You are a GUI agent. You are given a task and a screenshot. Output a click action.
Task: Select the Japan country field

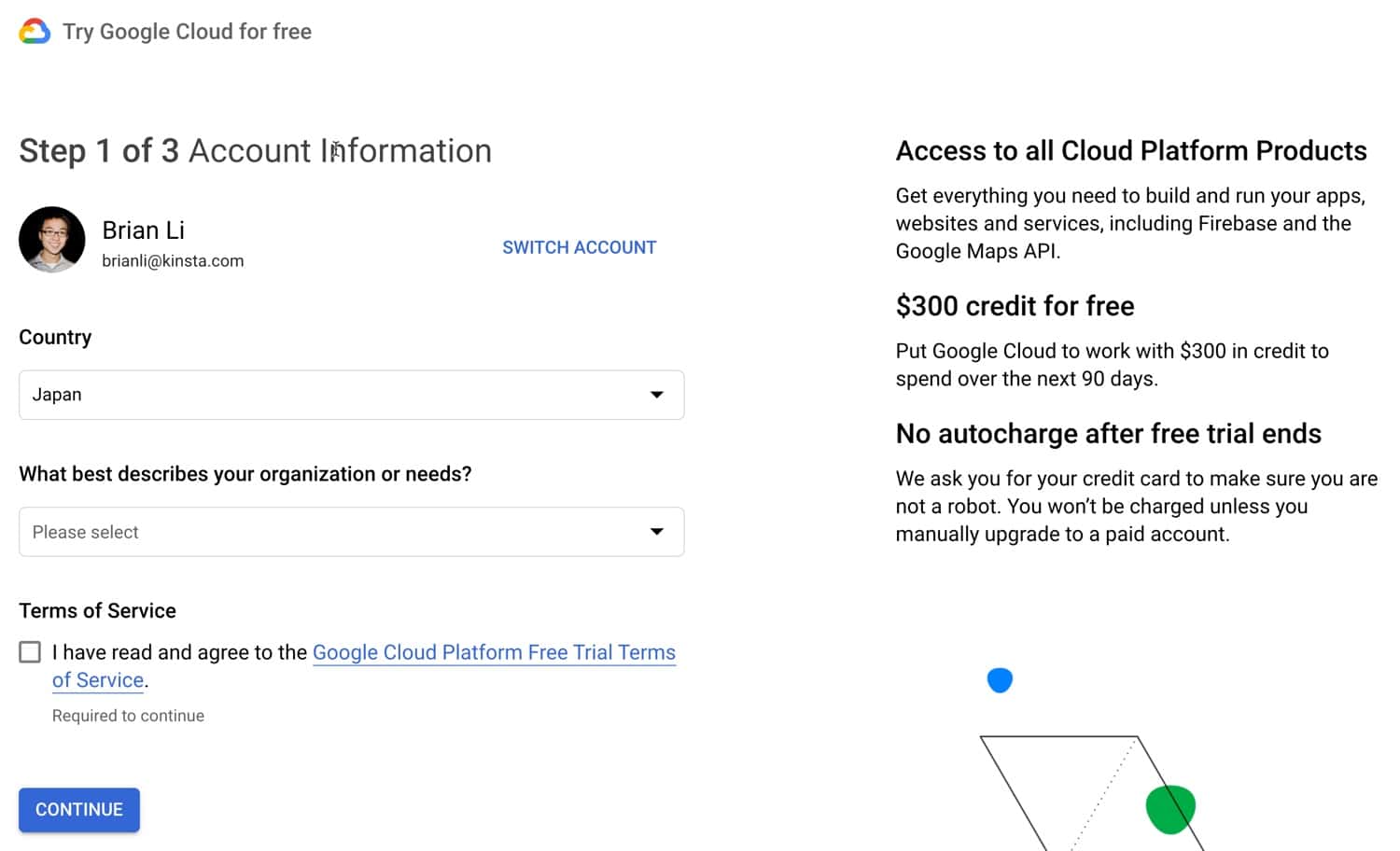(x=351, y=395)
